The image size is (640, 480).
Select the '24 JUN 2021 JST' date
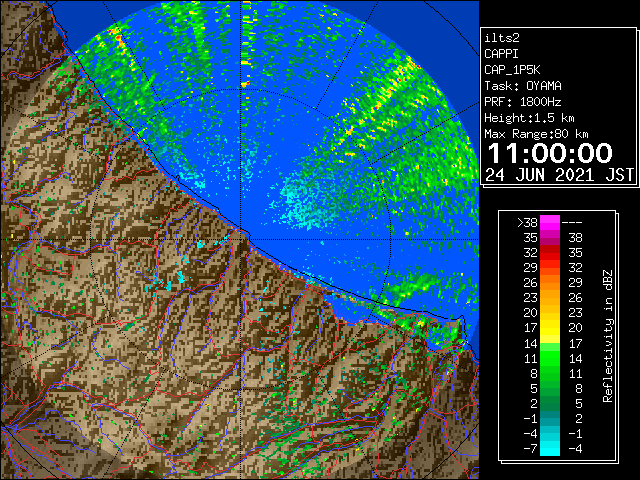[x=559, y=175]
